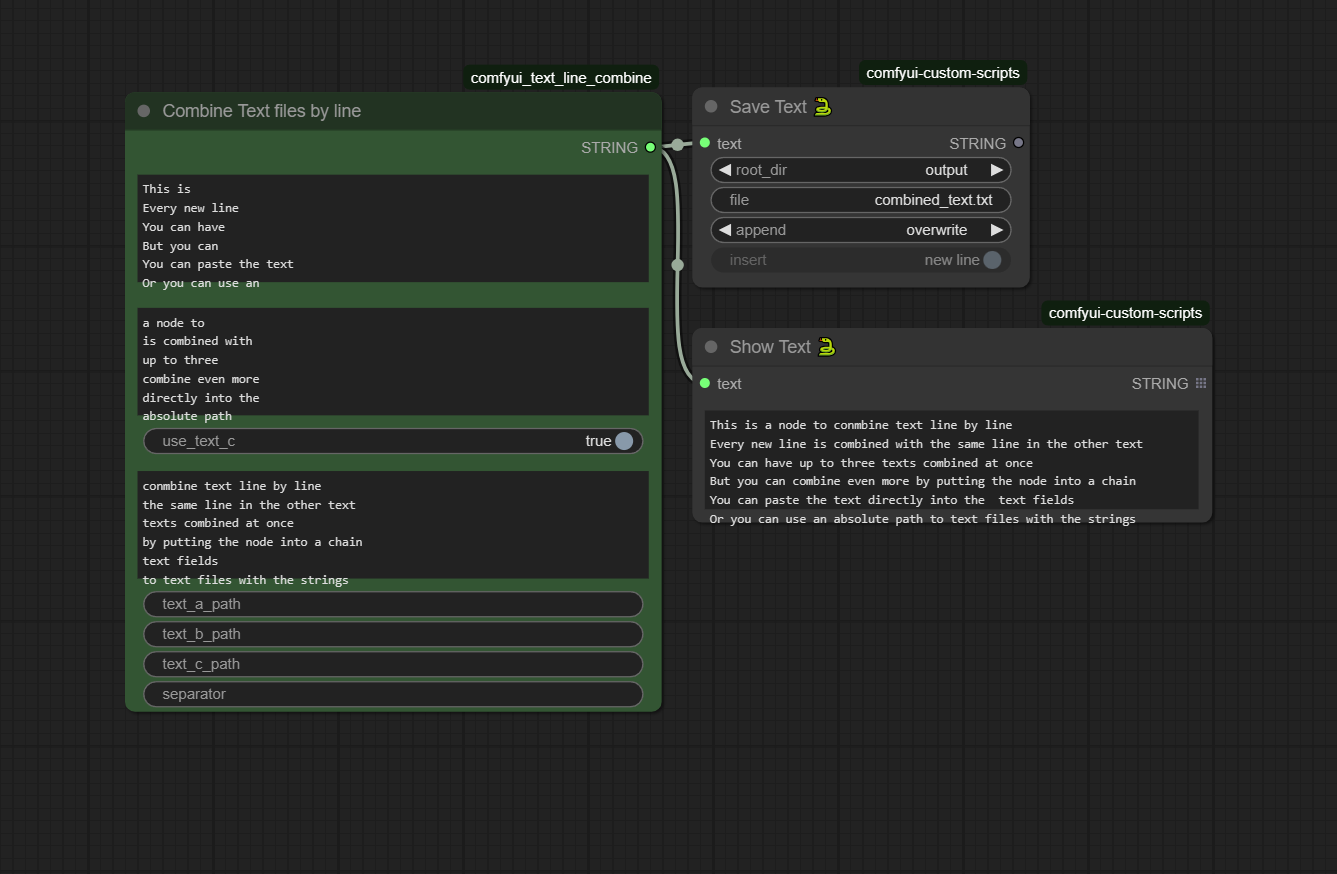Click the separator input field
Screen dimensions: 1337x874
393,694
